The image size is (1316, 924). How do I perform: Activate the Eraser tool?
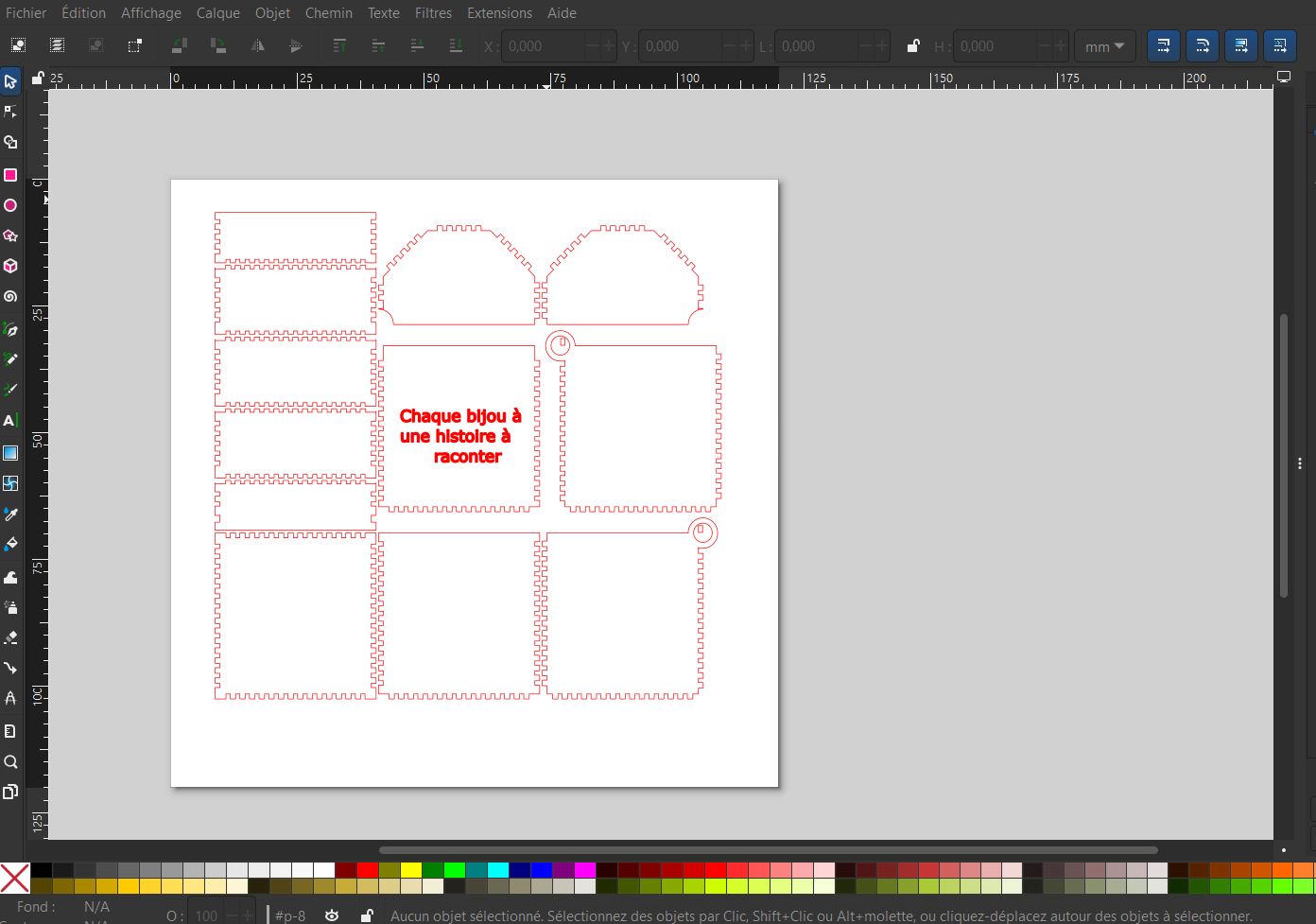point(10,636)
